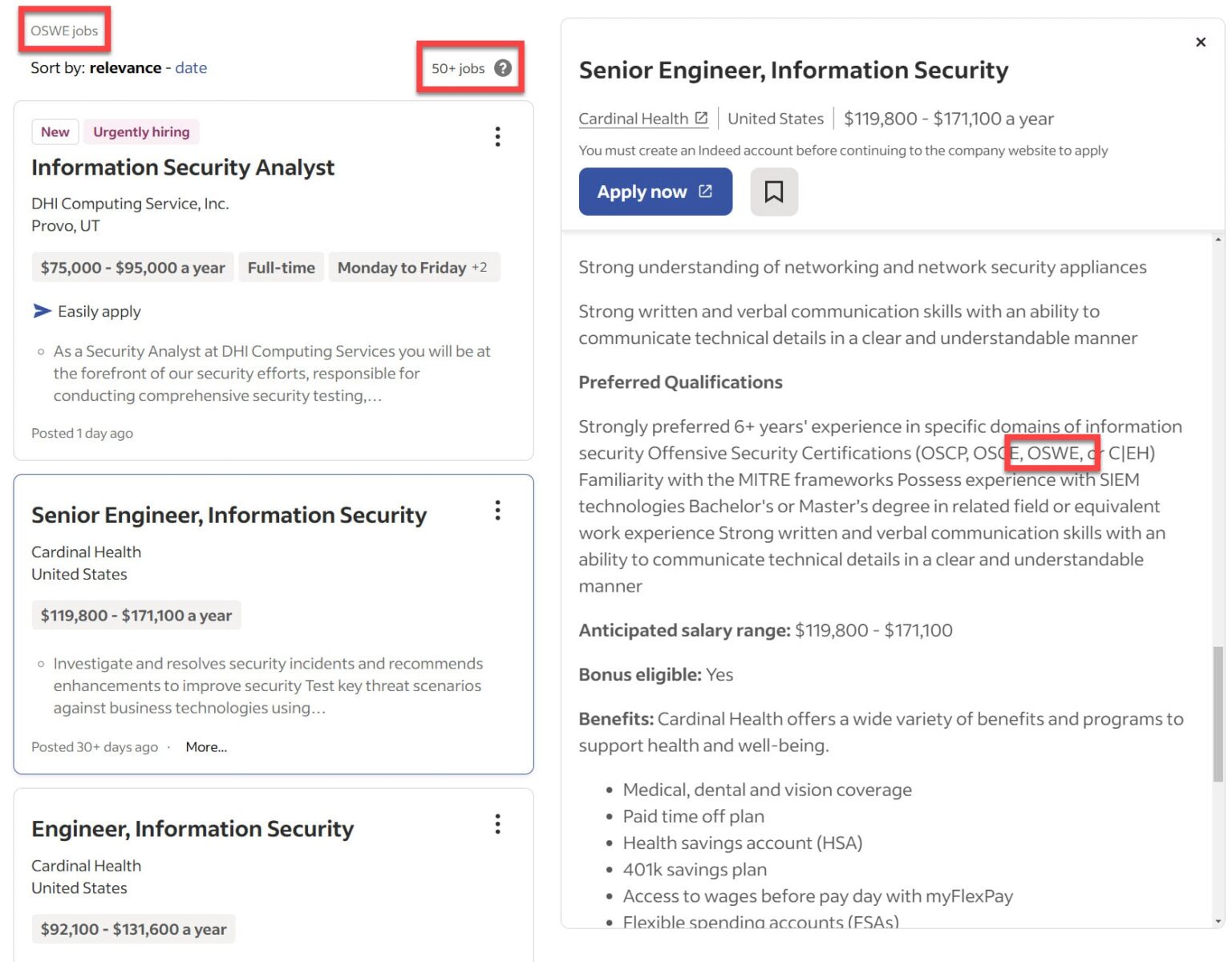Open kebab menu on Engineer, Information Security card

[x=498, y=824]
